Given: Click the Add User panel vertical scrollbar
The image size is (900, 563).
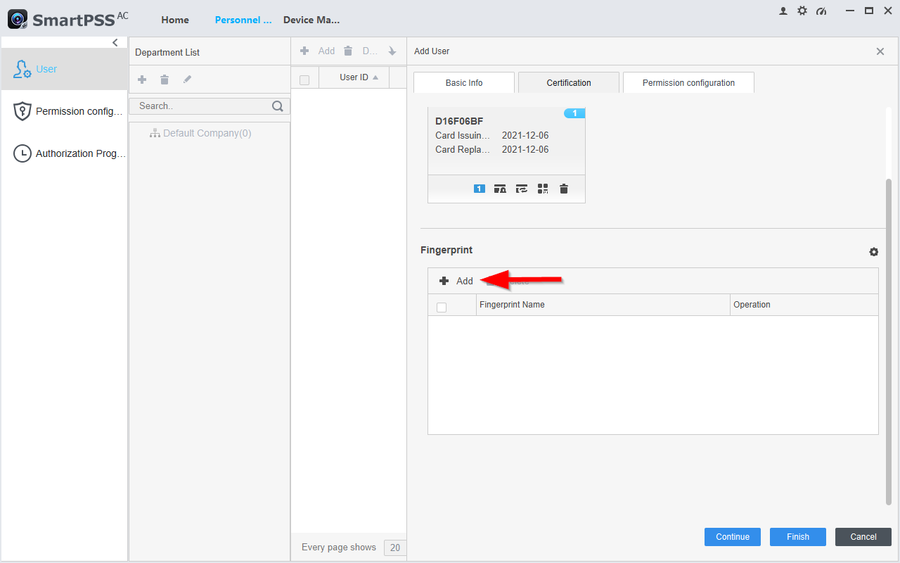Looking at the screenshot, I should (887, 340).
